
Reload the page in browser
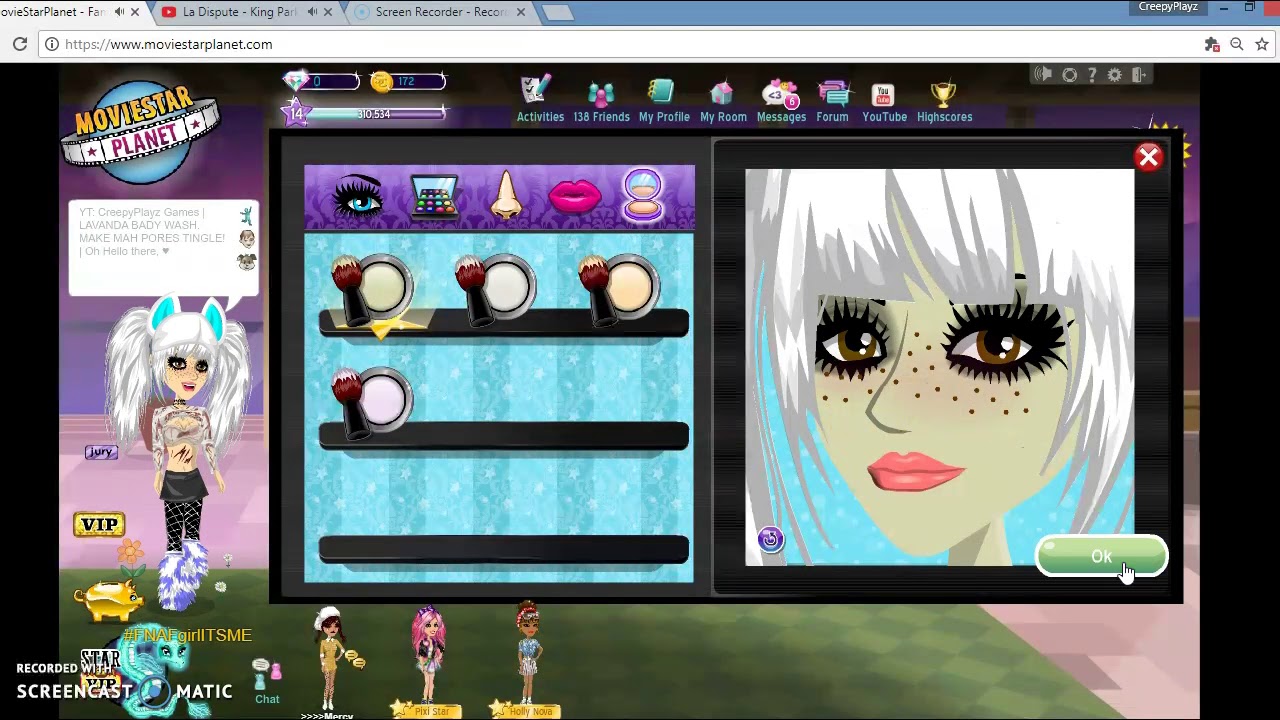20,44
